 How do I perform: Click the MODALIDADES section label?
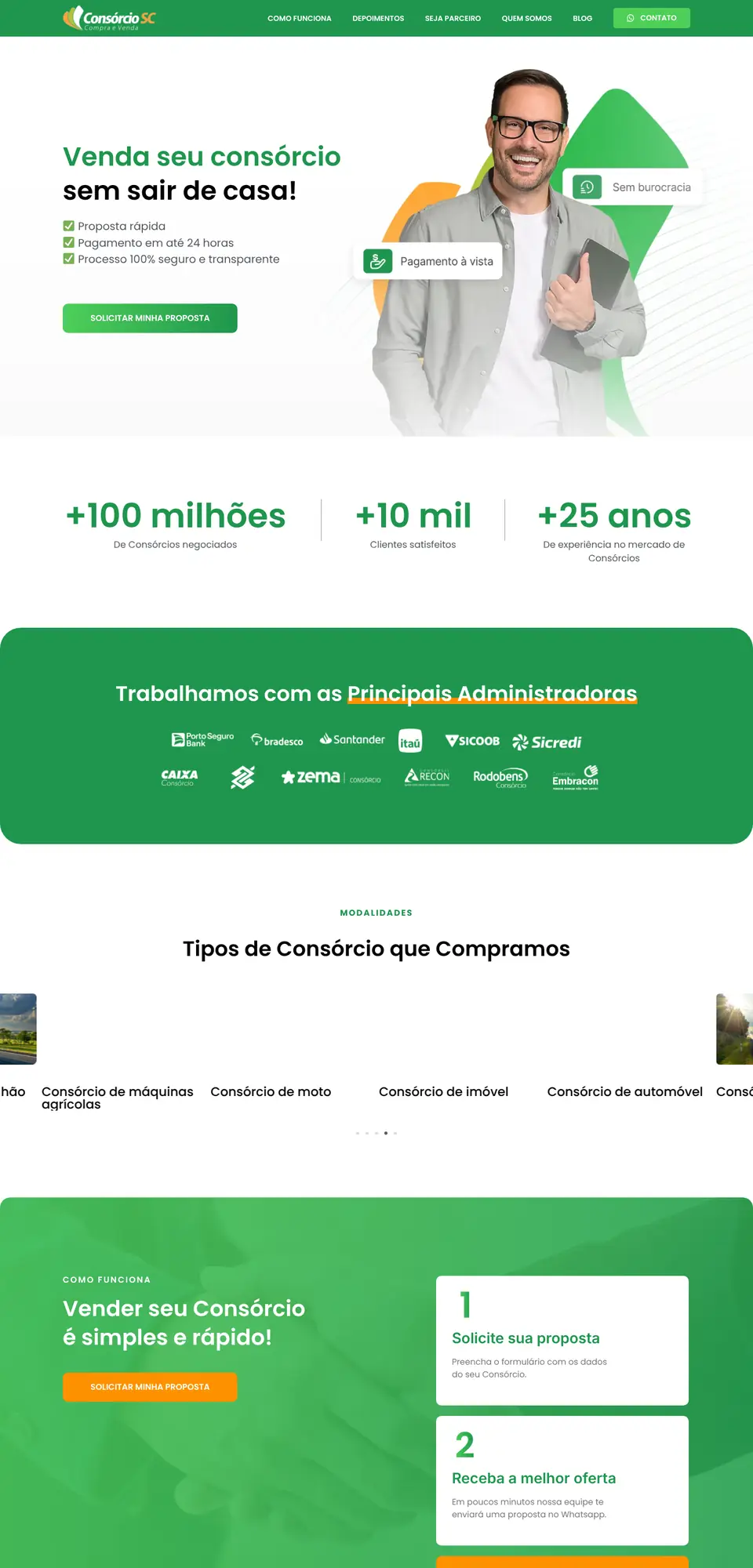coord(376,913)
